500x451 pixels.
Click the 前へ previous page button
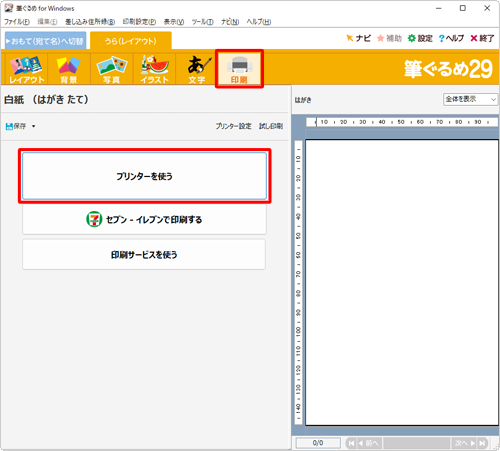click(369, 443)
